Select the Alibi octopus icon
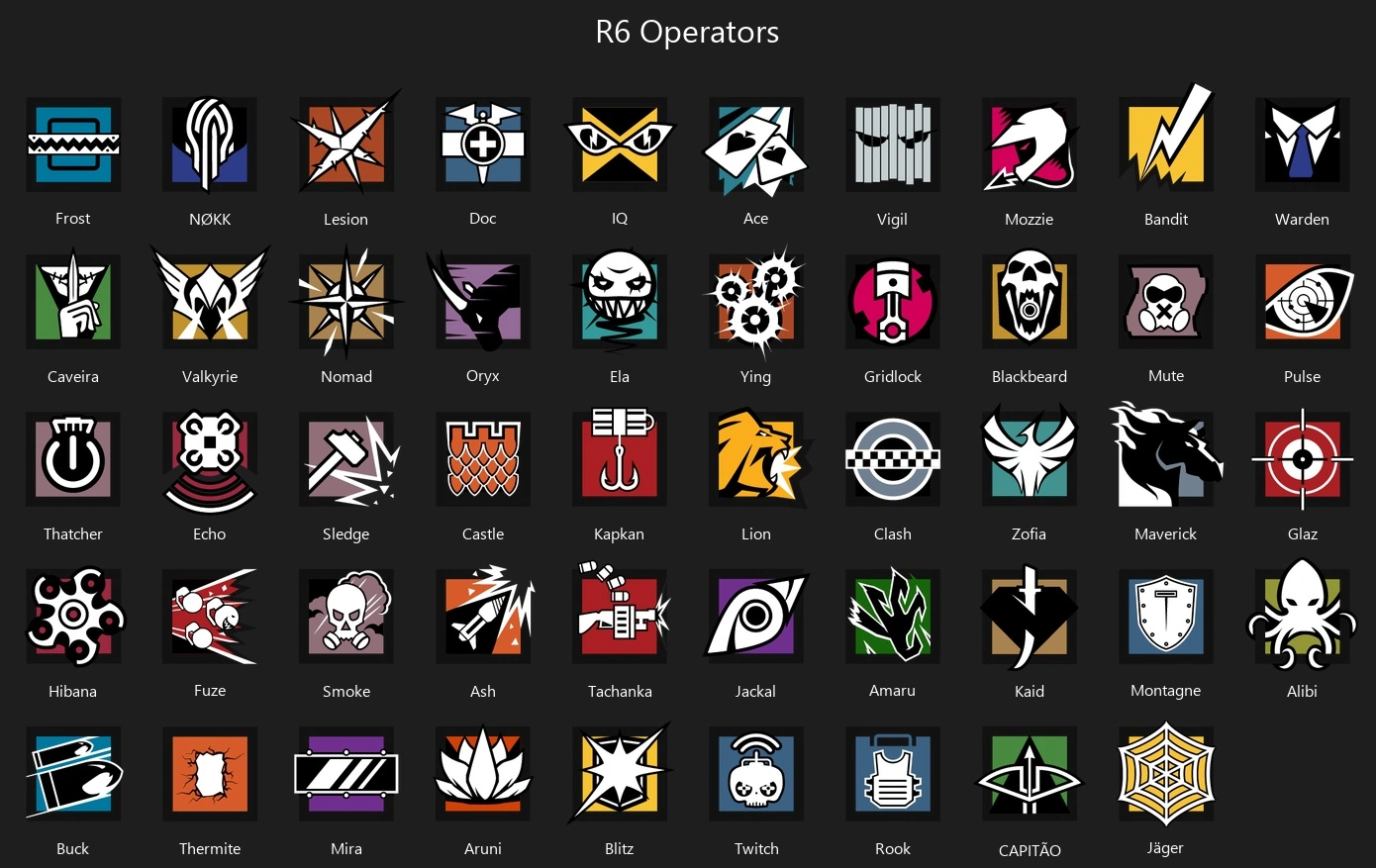1376x868 pixels. coord(1303,617)
